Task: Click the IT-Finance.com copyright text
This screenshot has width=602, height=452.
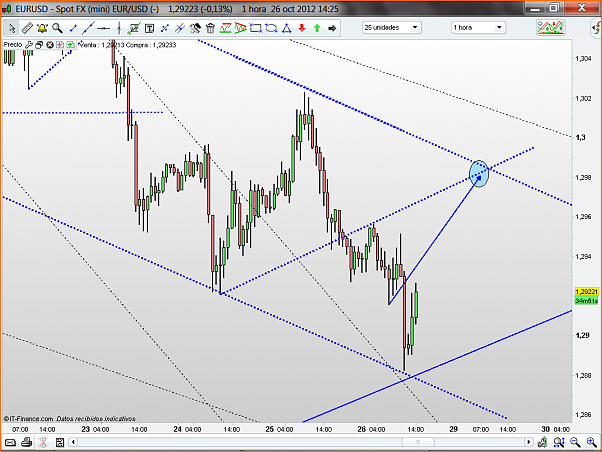Action: coord(28,419)
